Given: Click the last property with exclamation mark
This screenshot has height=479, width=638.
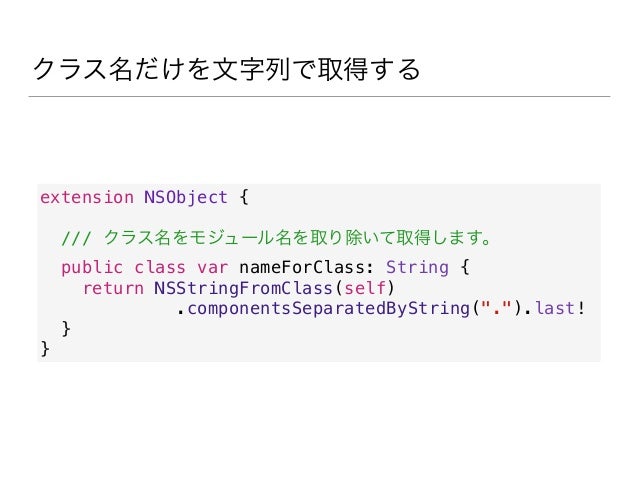Looking at the screenshot, I should [560, 308].
